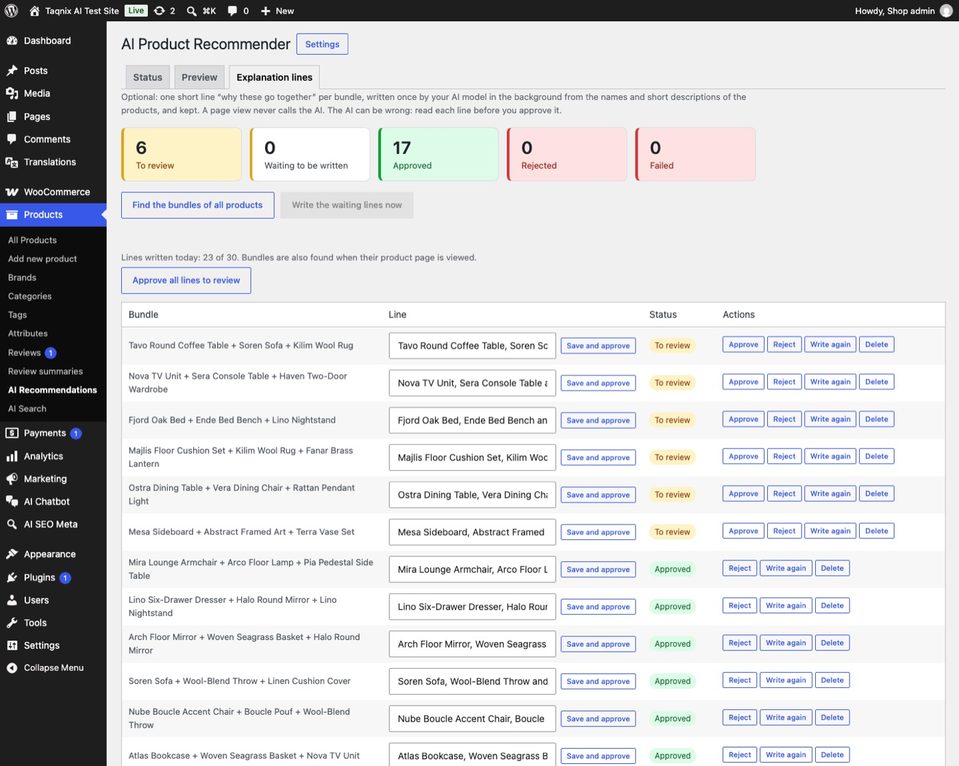
Task: Click the updates circular arrows icon
Action: tap(159, 10)
